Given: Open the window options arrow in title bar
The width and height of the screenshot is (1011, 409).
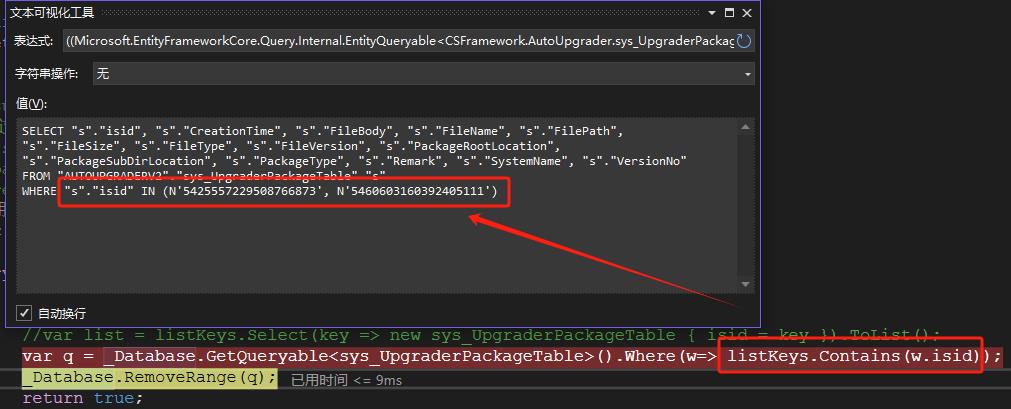Looking at the screenshot, I should coord(712,12).
